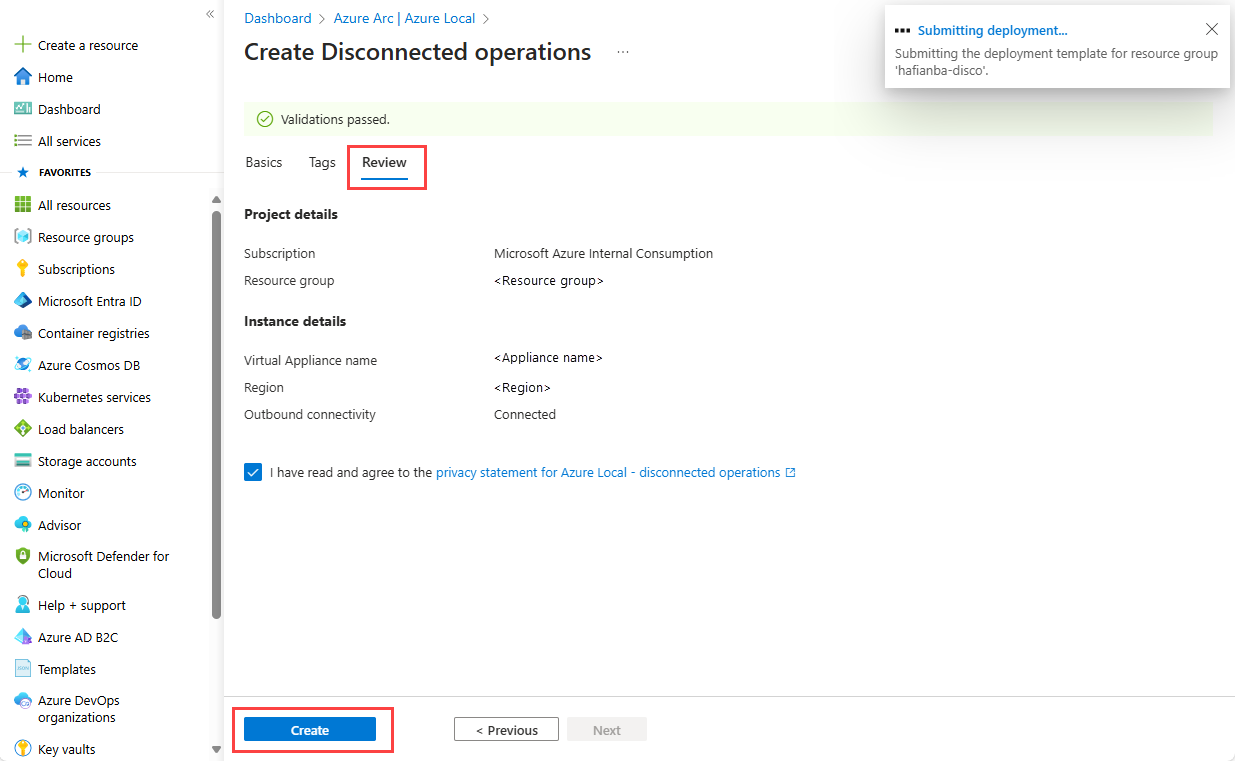Click the Monitor gauge icon
Viewport: 1235px width, 761px height.
[x=23, y=493]
